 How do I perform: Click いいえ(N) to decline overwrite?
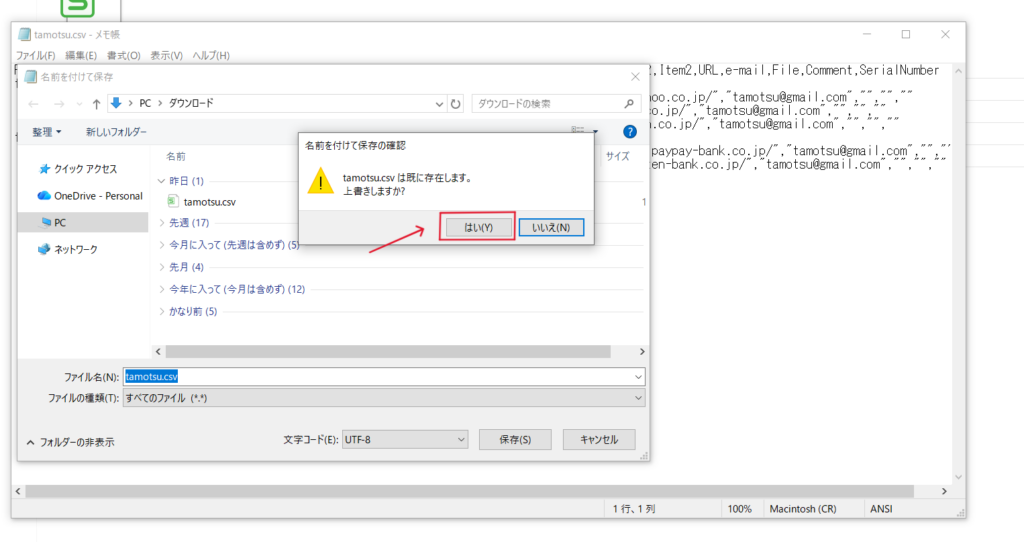click(551, 227)
